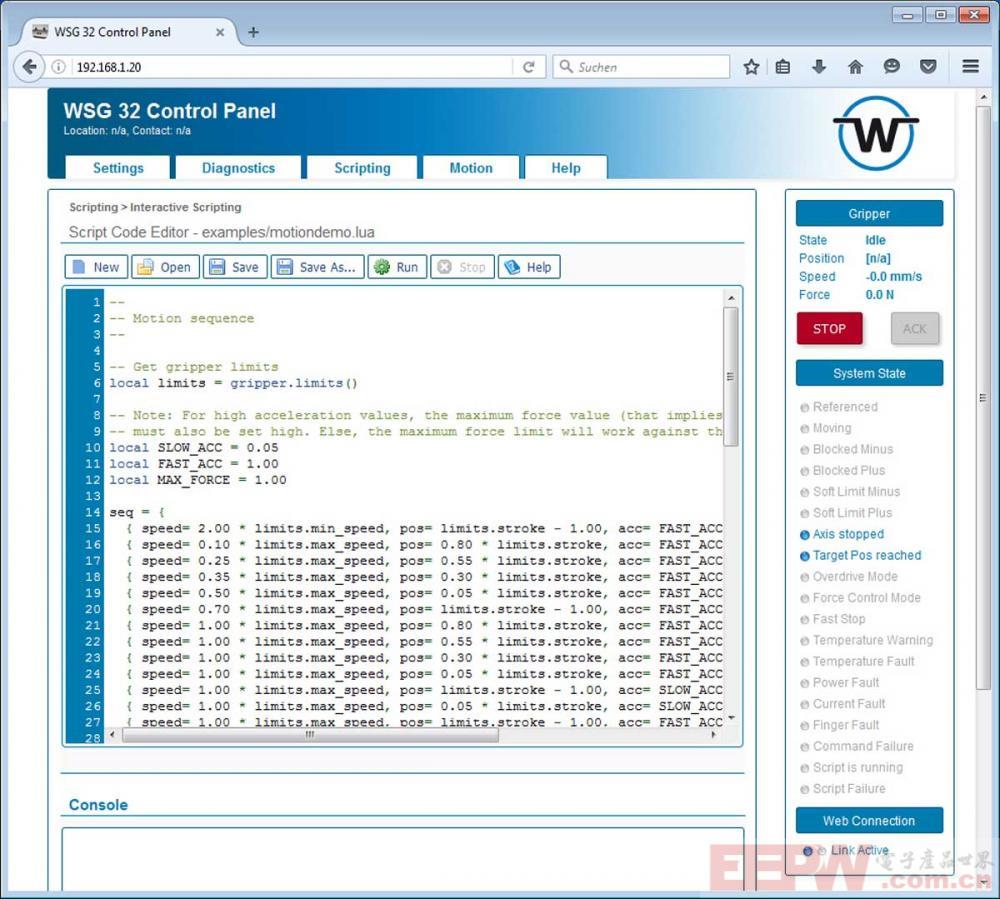Click the page vertical scrollbar thumb
Image resolution: width=1000 pixels, height=899 pixels.
coord(983,398)
